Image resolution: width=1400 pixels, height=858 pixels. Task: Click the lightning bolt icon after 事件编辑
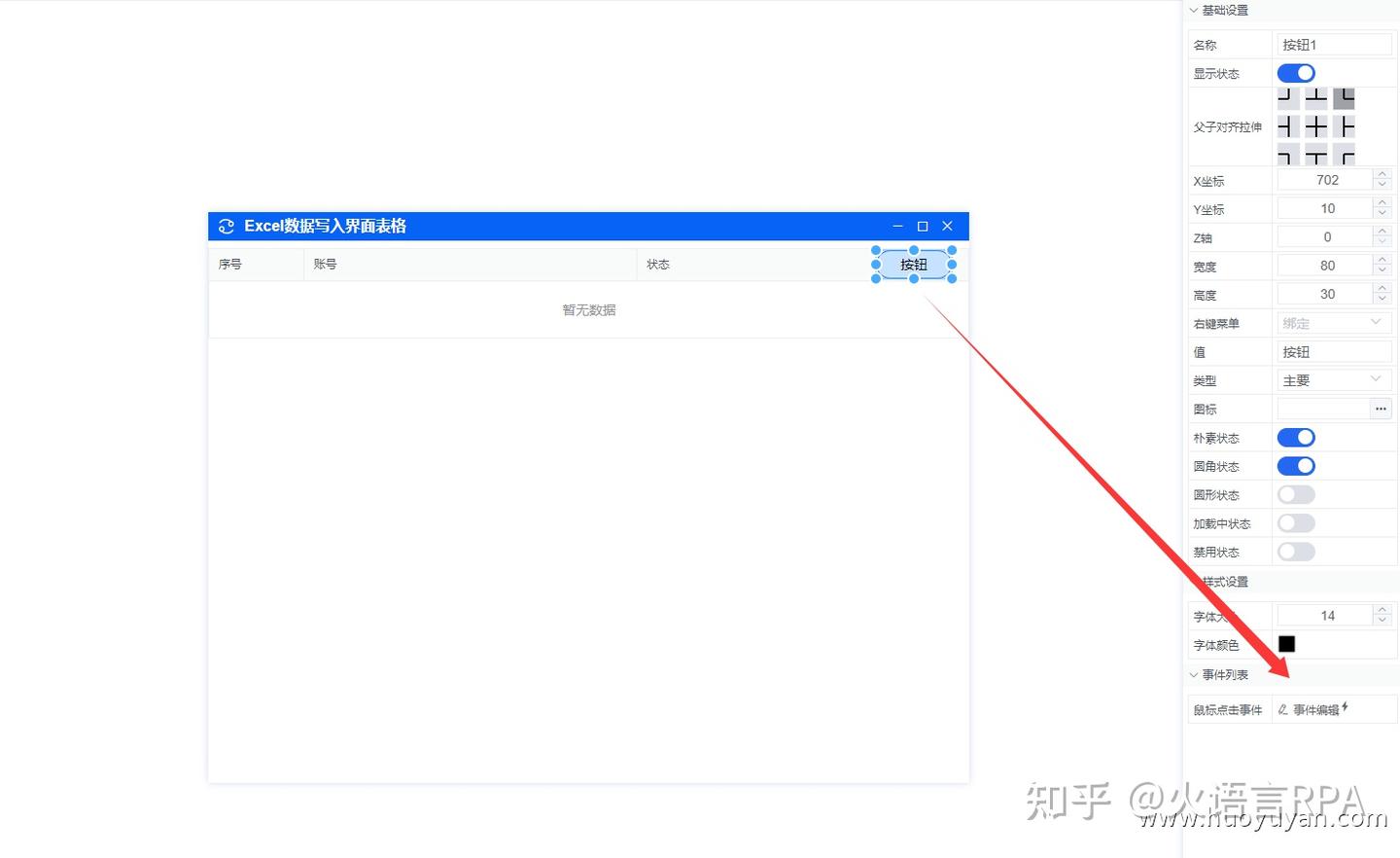(1346, 707)
